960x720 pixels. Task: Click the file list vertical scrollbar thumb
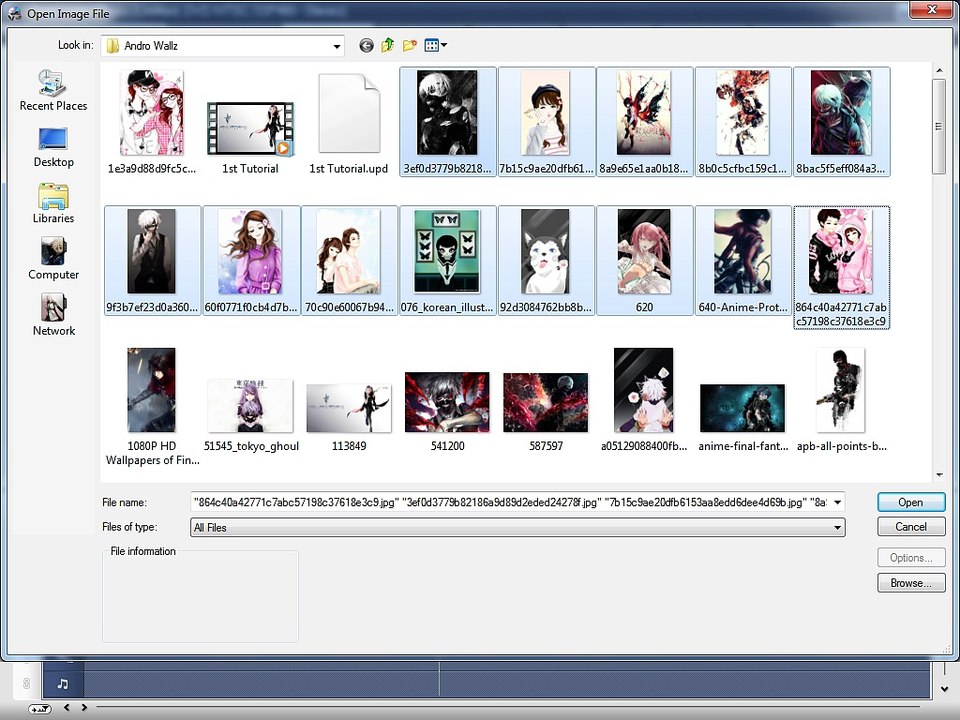pyautogui.click(x=939, y=127)
